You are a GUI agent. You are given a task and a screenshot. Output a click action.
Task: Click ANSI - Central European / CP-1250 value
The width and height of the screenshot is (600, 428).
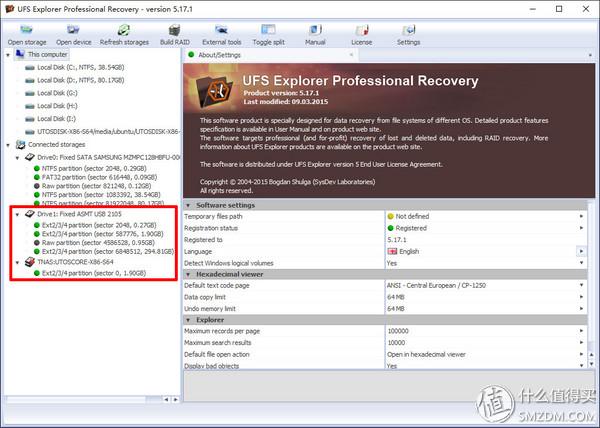[x=436, y=285]
